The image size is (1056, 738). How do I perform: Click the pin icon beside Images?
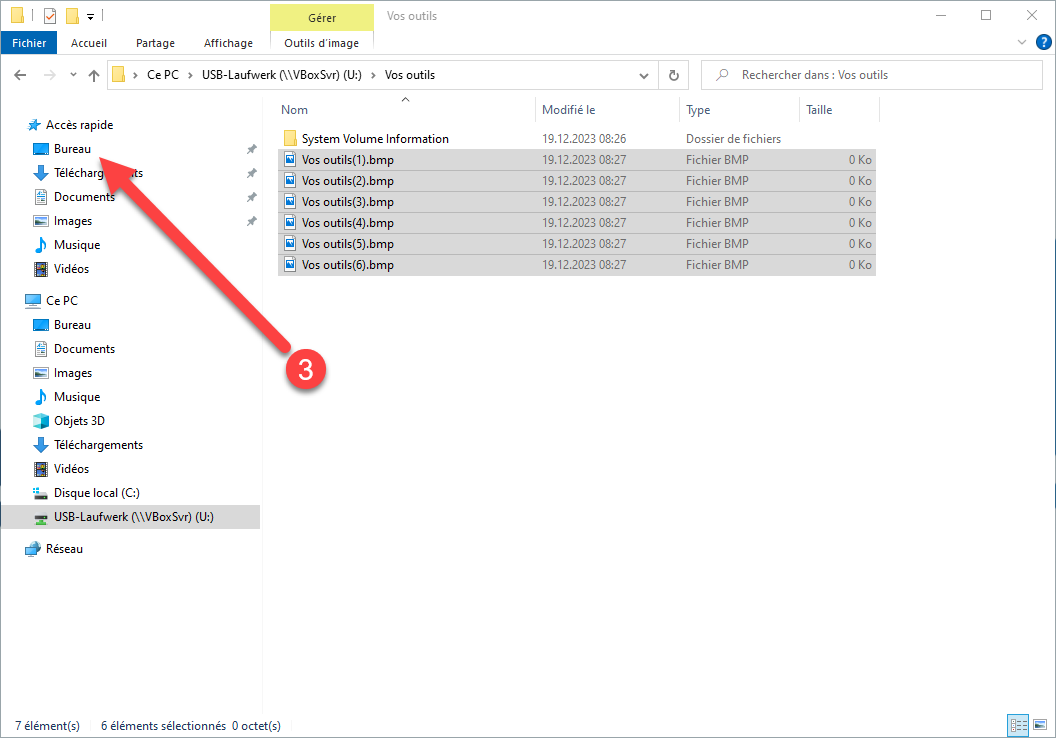251,221
